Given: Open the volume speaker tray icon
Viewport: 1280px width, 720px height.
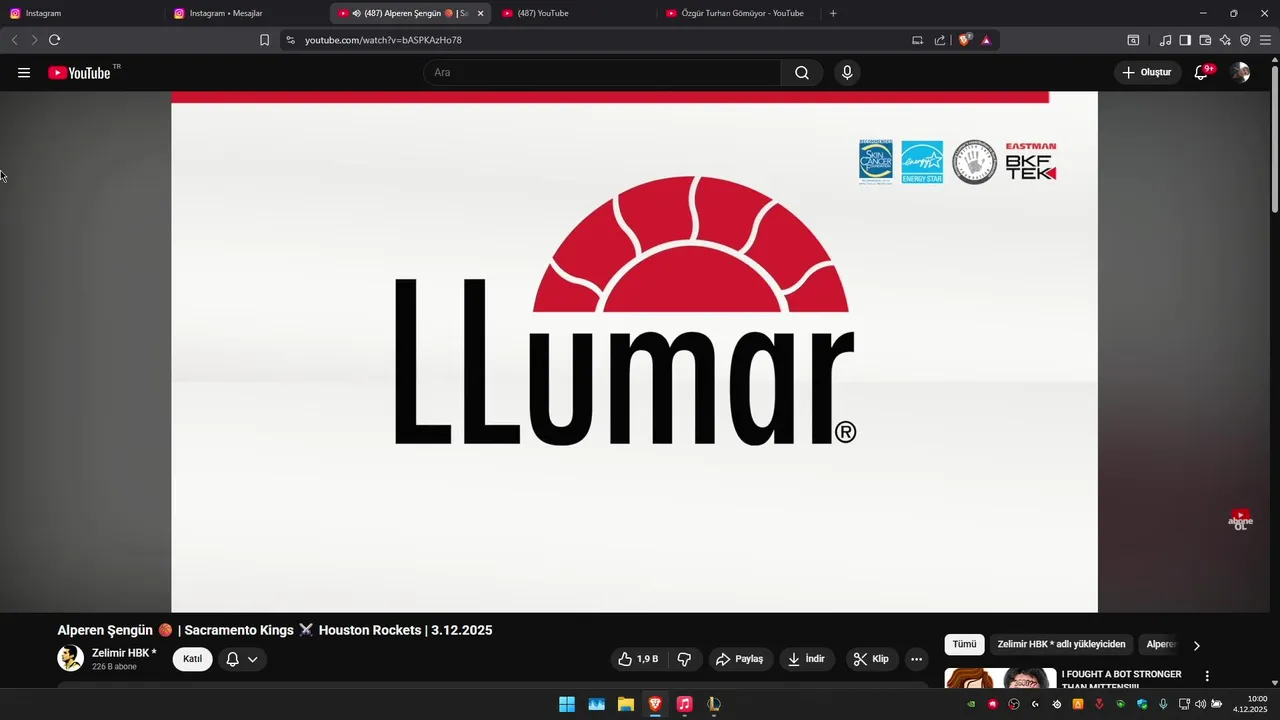Looking at the screenshot, I should click(x=1200, y=704).
